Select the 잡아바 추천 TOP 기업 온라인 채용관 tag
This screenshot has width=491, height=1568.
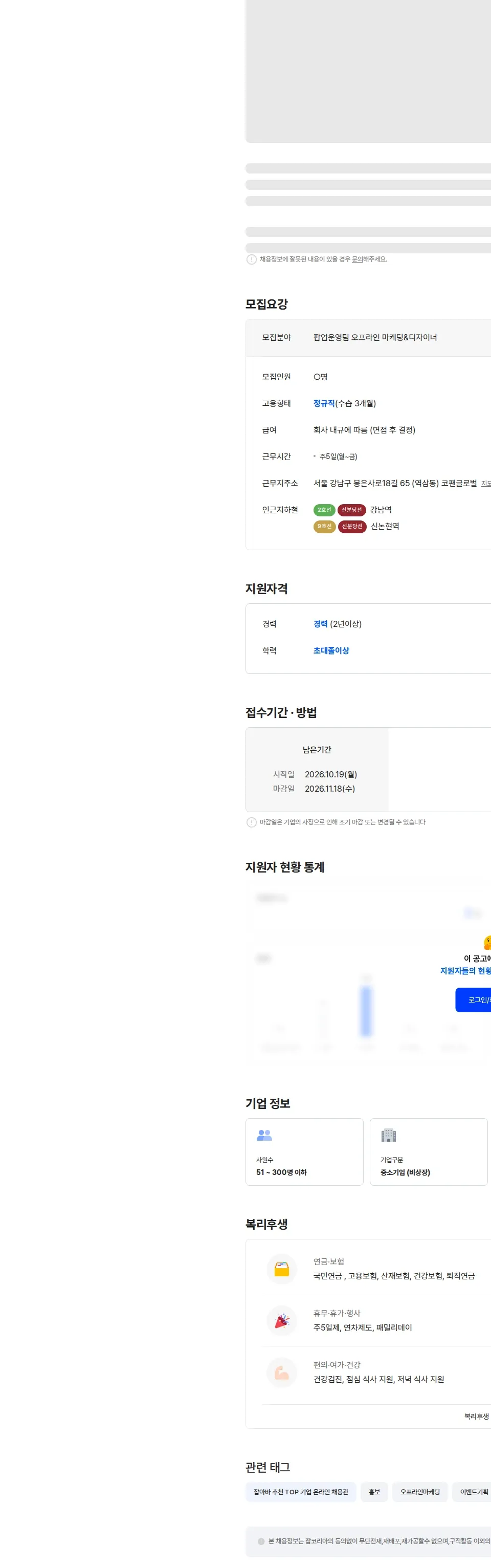tap(301, 1492)
